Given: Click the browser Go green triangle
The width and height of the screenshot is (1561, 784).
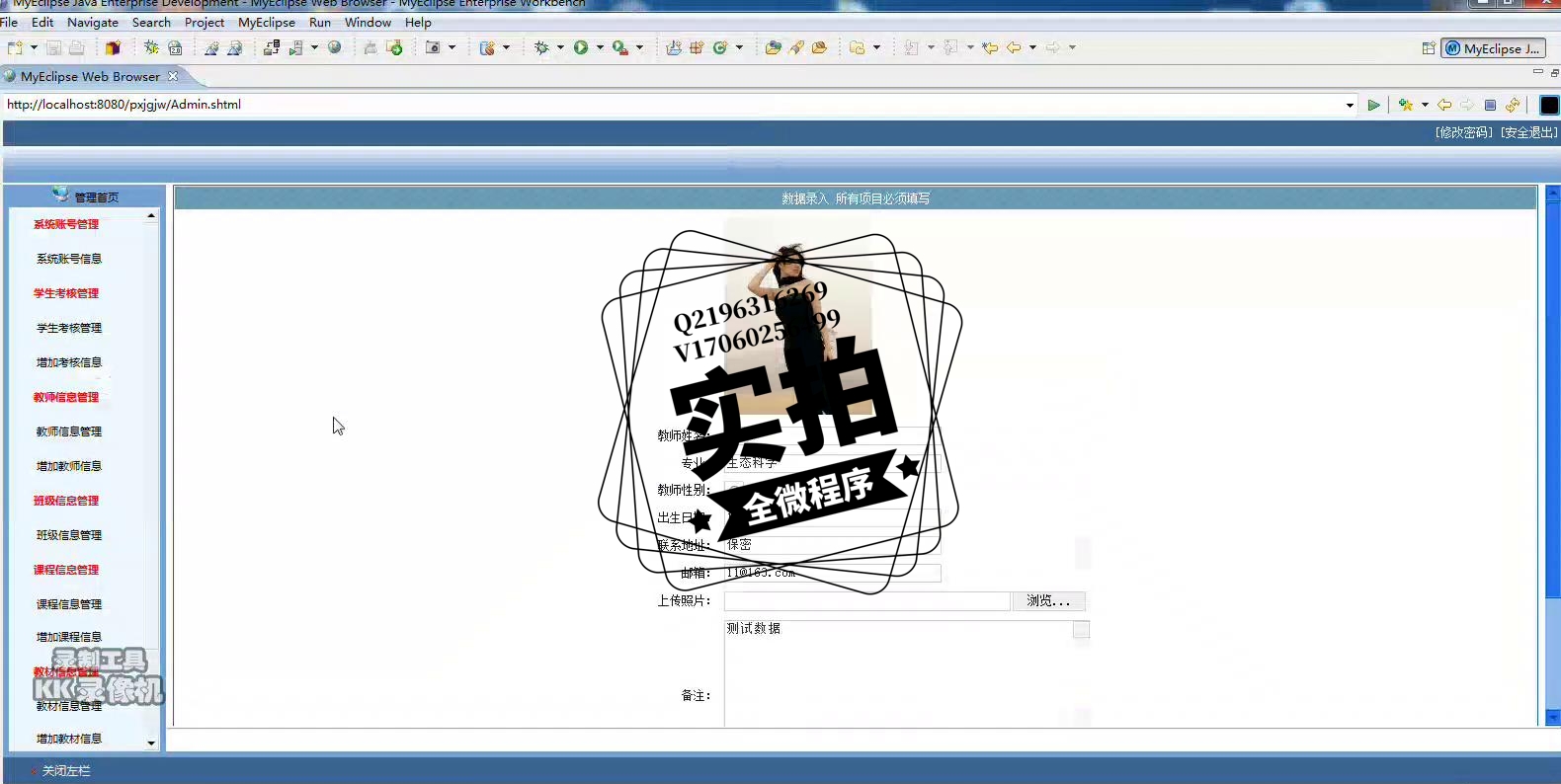Looking at the screenshot, I should point(1373,105).
